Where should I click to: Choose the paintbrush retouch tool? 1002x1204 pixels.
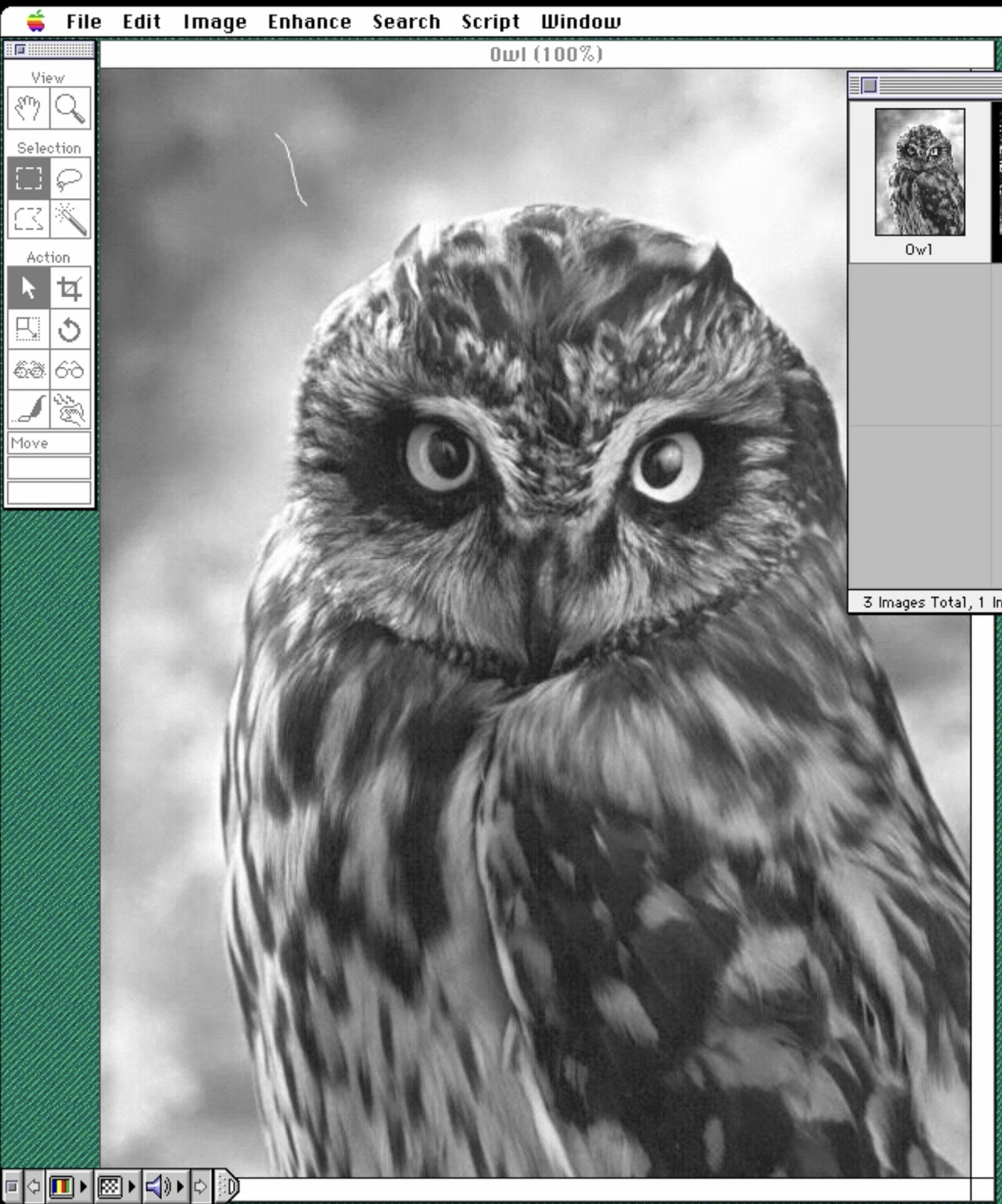28,409
